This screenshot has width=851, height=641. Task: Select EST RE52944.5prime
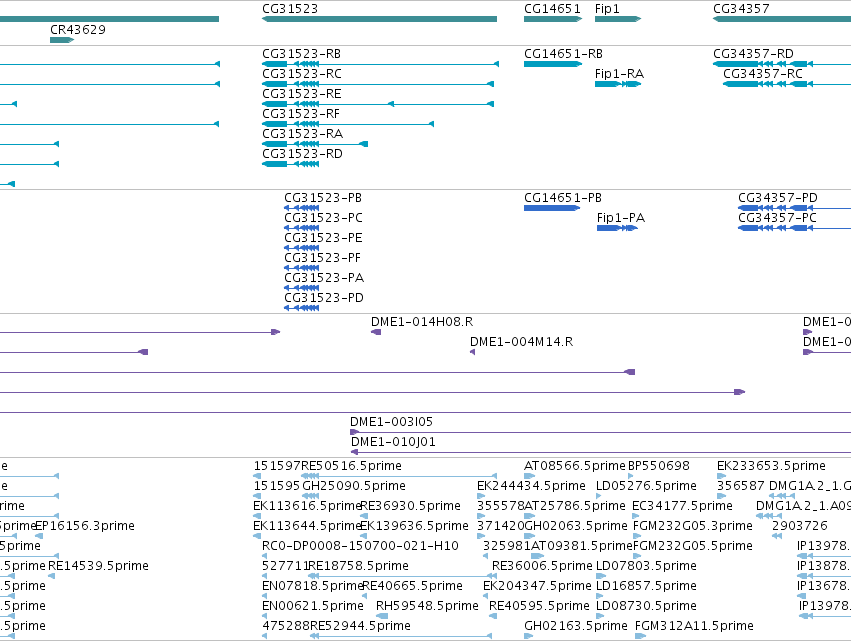(360, 626)
